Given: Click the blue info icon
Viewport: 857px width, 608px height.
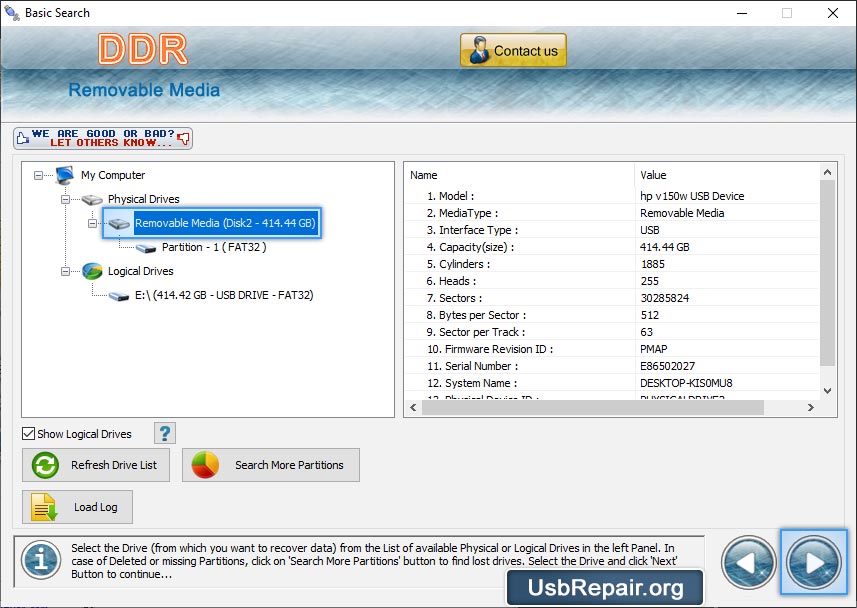Looking at the screenshot, I should [41, 560].
